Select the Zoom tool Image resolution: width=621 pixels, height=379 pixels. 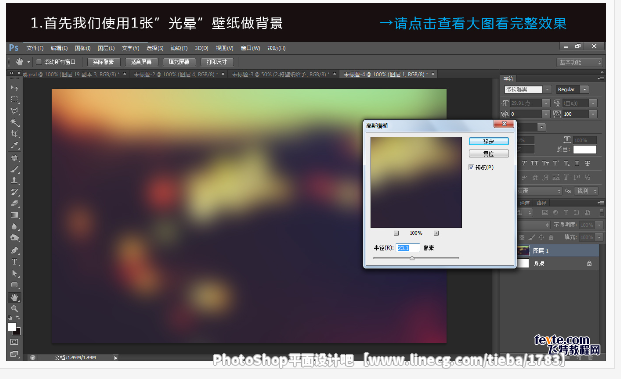(14, 308)
